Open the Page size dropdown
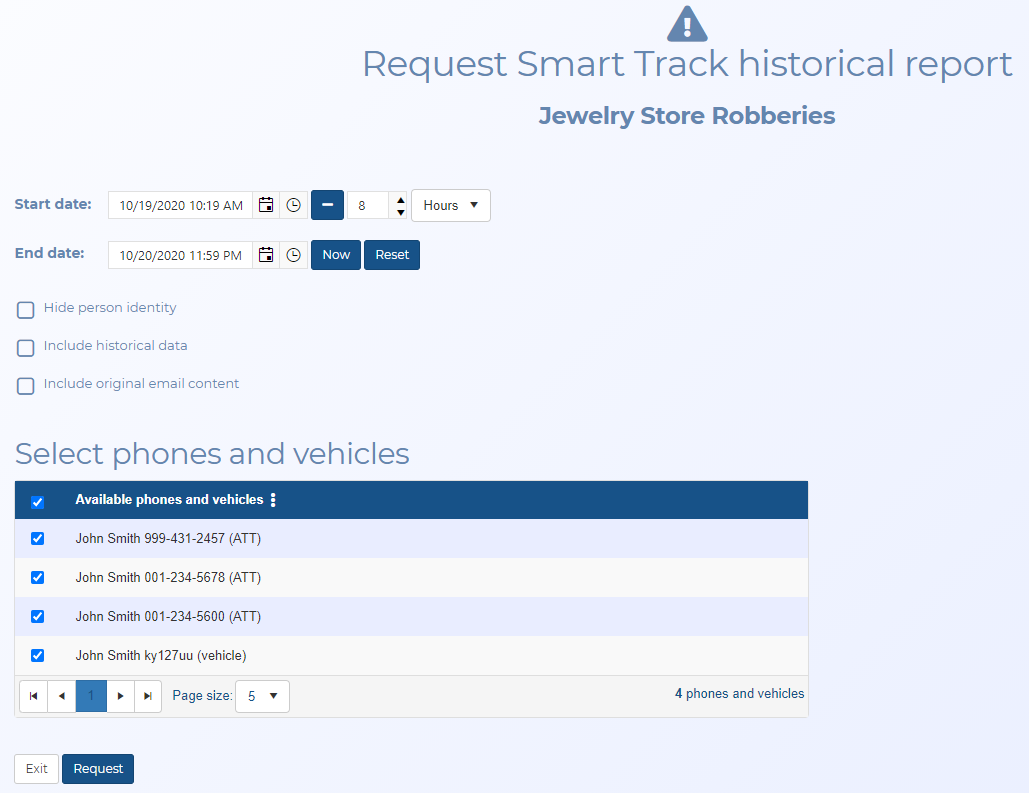The image size is (1029, 793). click(x=262, y=696)
